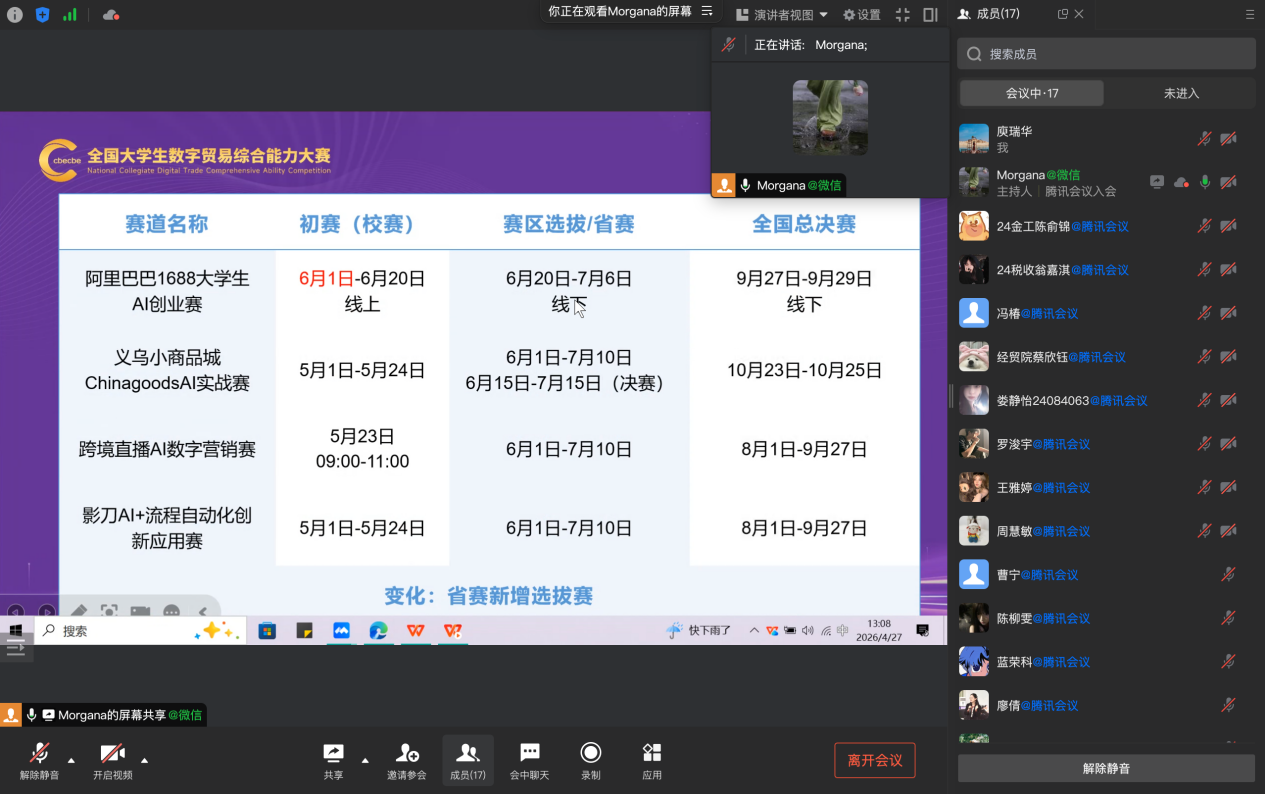Open the 应用 apps icon
Image resolution: width=1265 pixels, height=794 pixels.
coord(652,753)
